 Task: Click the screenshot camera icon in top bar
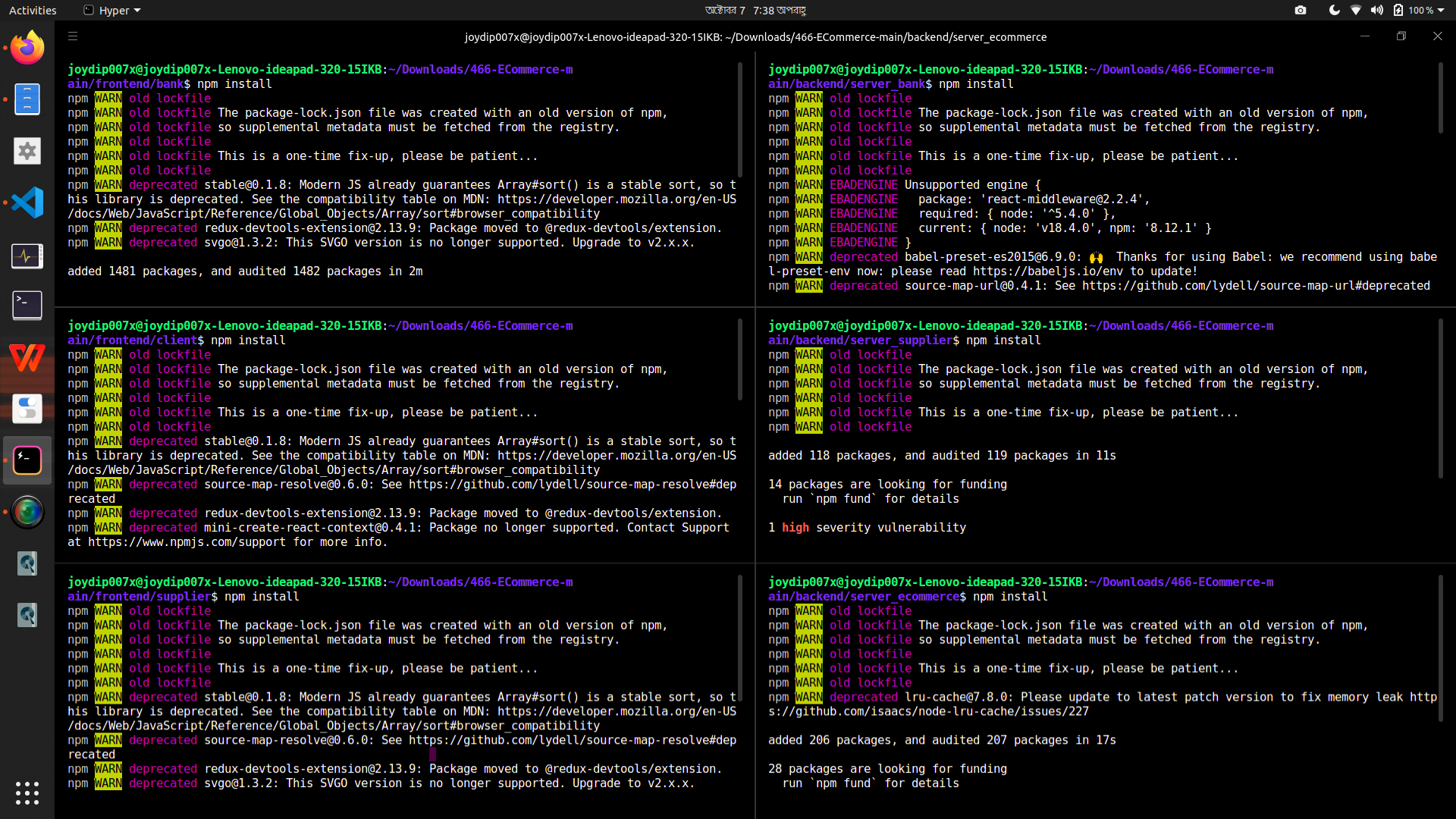coord(1301,10)
